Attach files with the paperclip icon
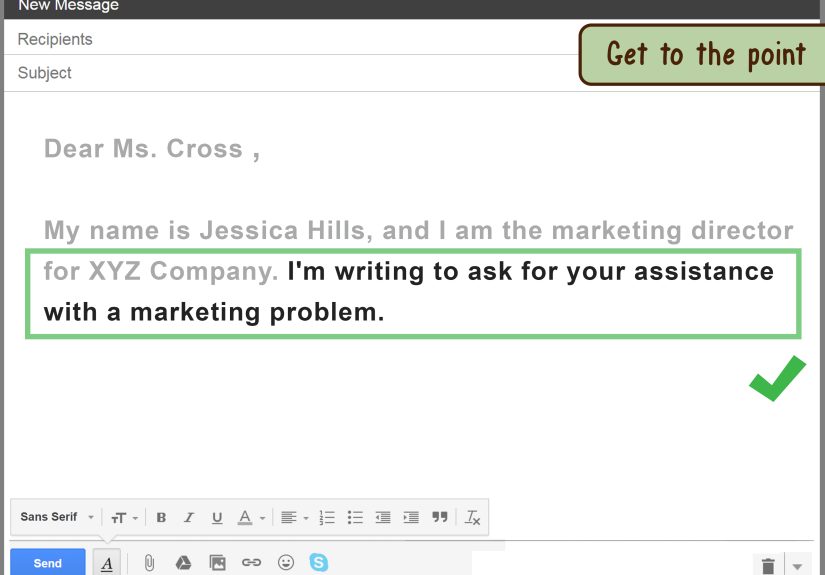 point(149,563)
